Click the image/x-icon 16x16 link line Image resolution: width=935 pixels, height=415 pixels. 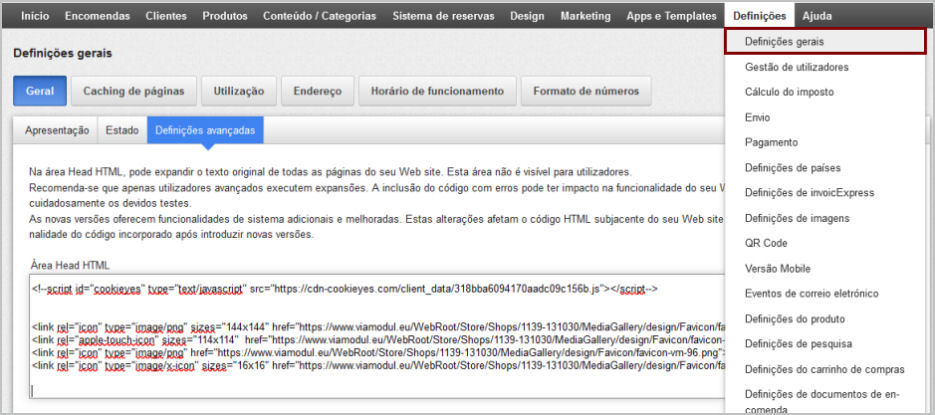point(378,365)
